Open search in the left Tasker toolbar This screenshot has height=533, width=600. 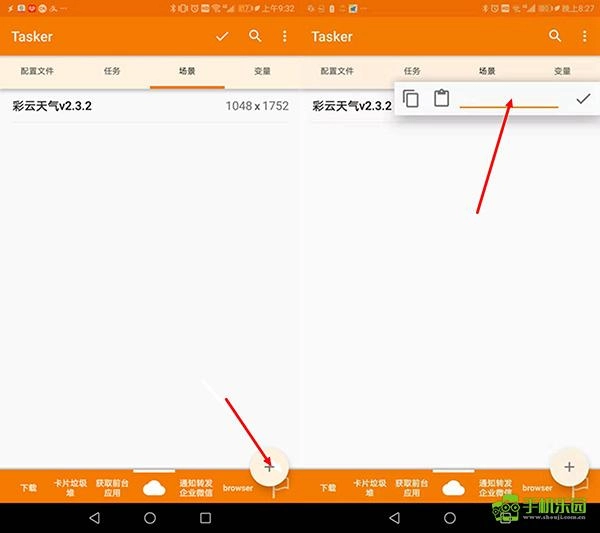pyautogui.click(x=255, y=37)
